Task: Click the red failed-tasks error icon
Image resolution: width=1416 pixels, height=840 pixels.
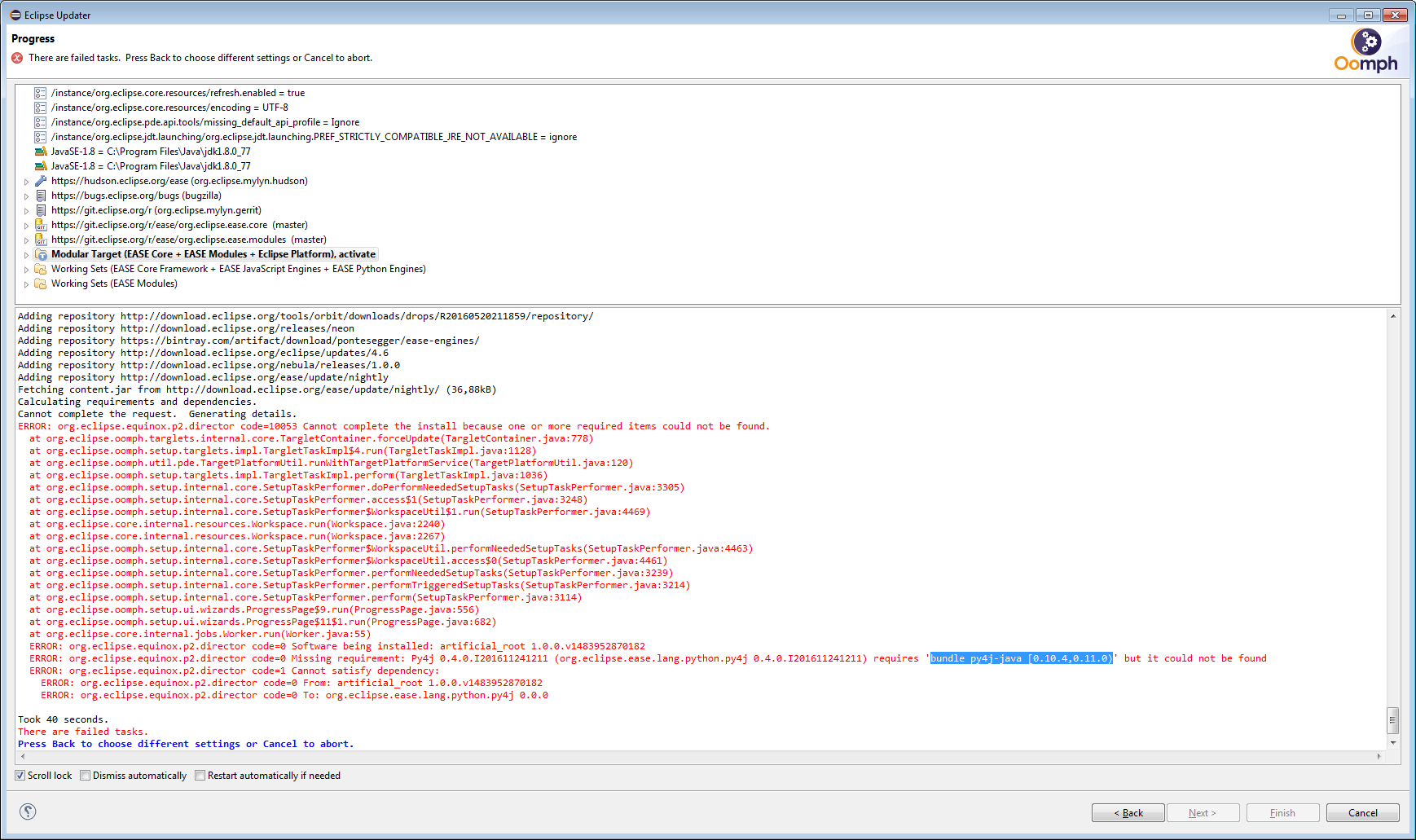Action: tap(17, 58)
